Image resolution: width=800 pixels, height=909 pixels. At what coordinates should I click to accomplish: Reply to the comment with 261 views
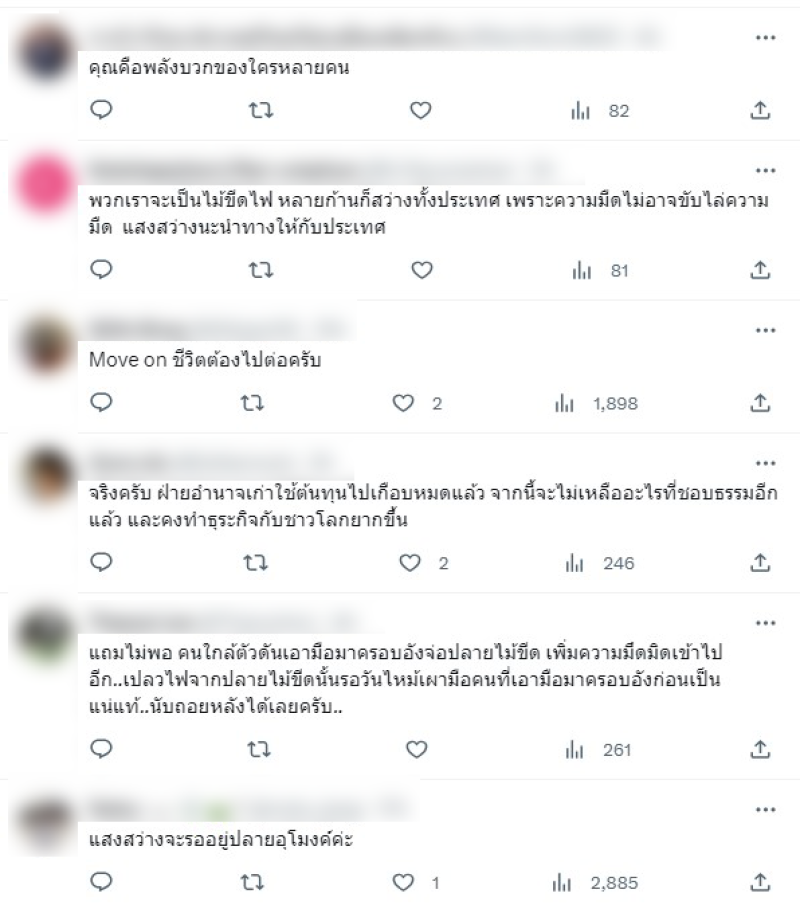point(101,749)
